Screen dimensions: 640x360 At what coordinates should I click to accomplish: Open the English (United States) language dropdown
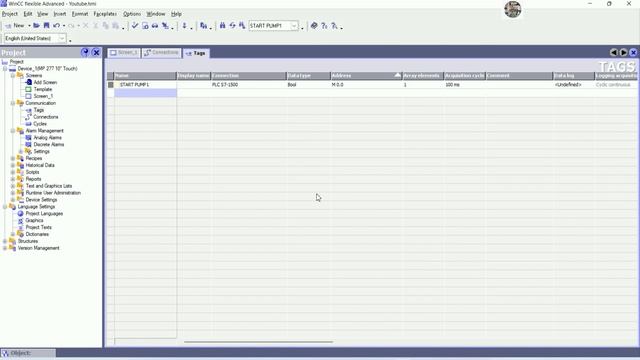pos(62,38)
